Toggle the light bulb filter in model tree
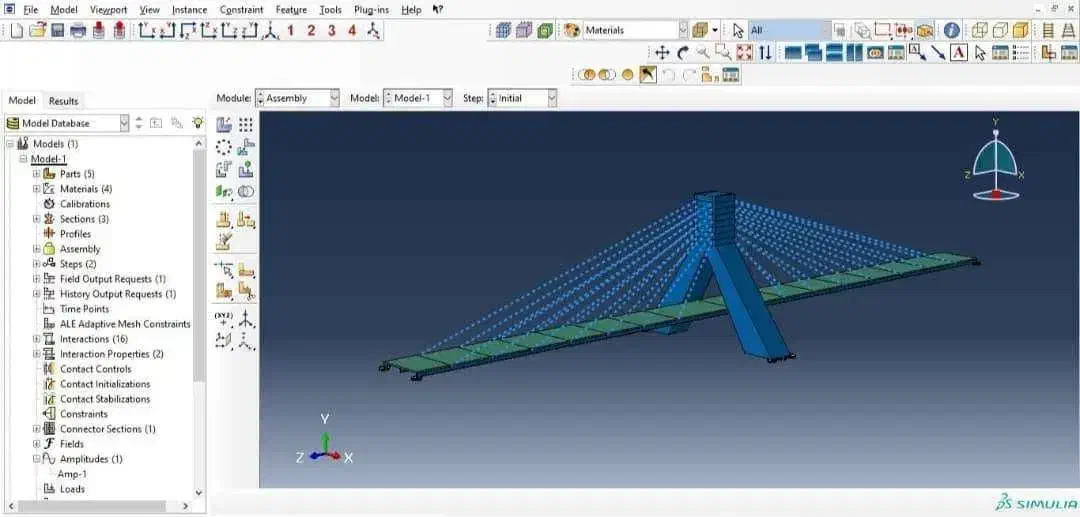1080x517 pixels. [198, 123]
